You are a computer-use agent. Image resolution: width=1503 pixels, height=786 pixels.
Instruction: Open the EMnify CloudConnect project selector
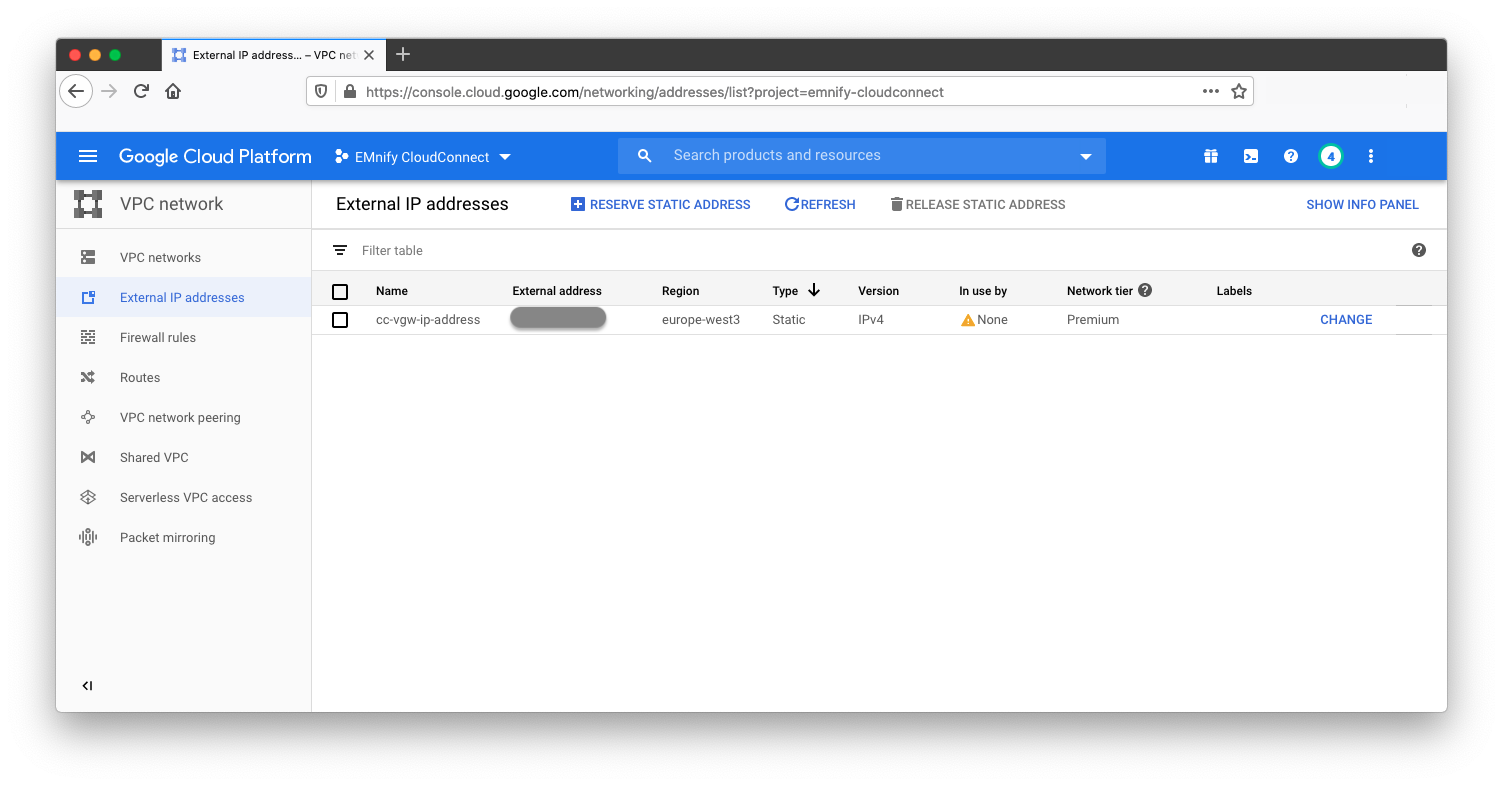coord(421,156)
